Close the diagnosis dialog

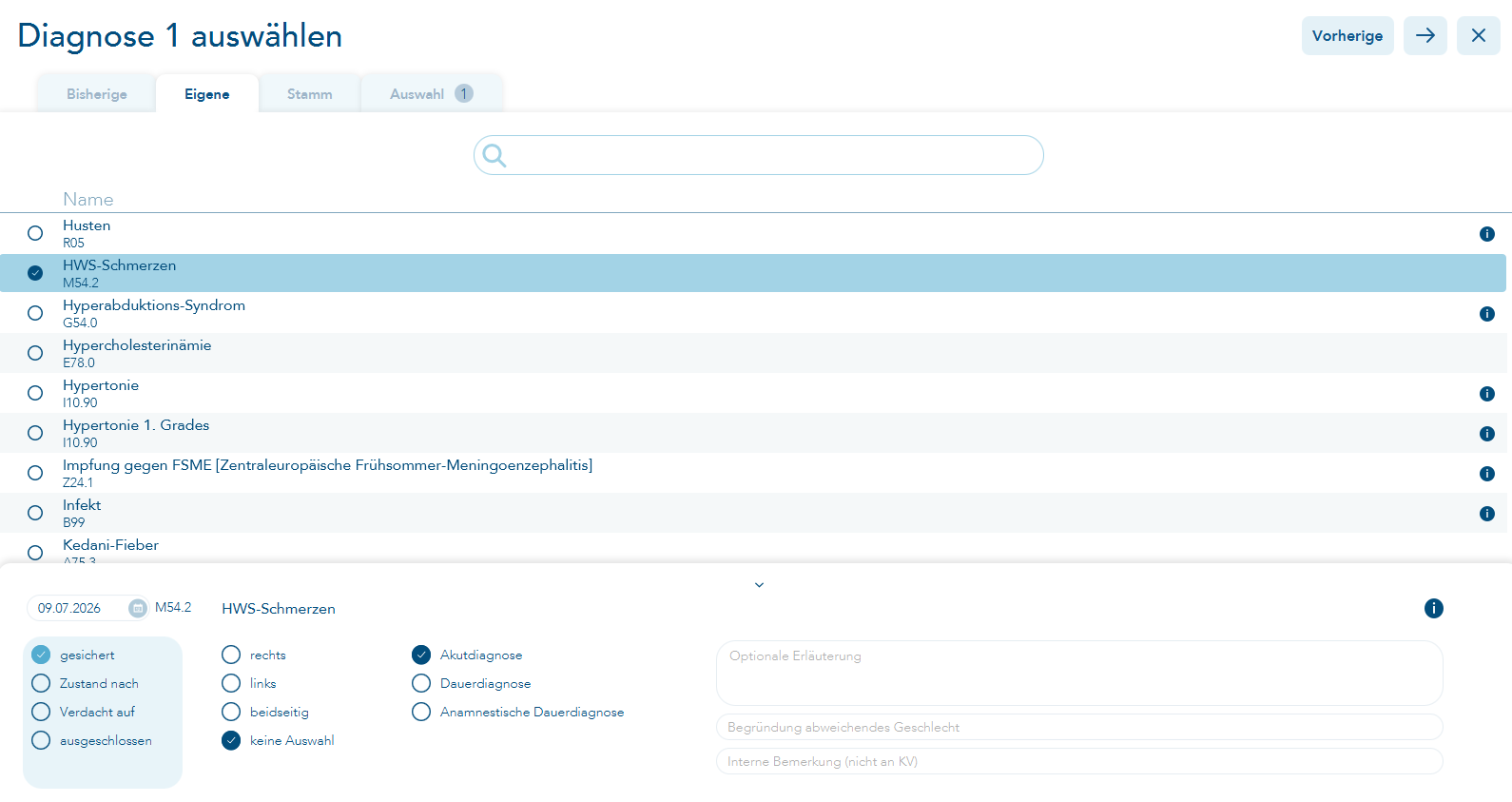point(1479,35)
